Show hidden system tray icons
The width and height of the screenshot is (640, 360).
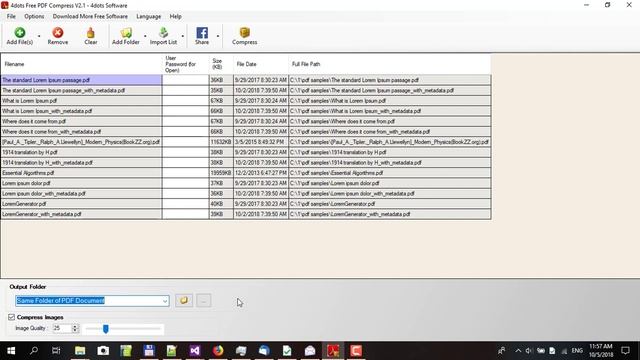pos(518,351)
